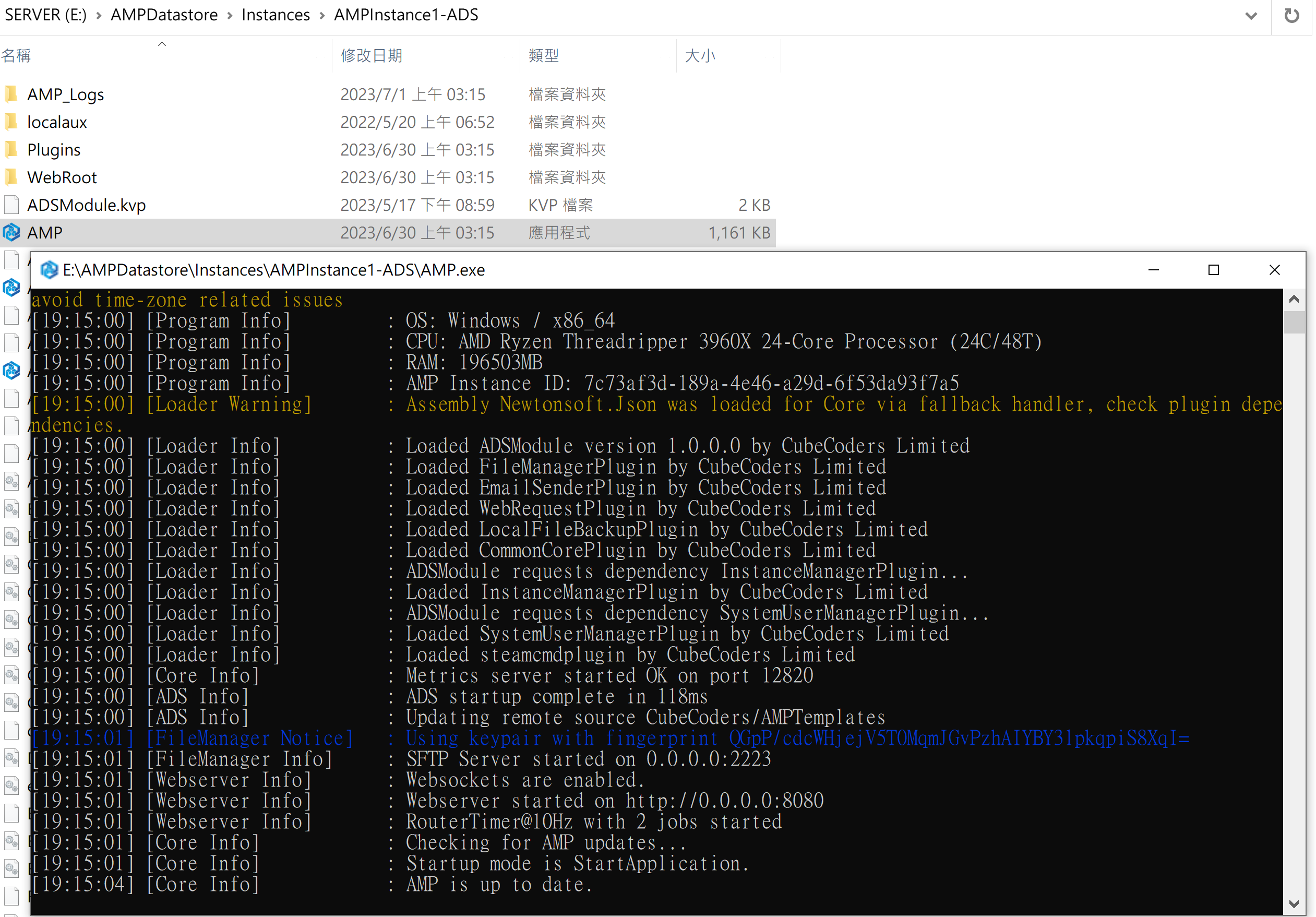Select the ADSModule.kvp file icon

11,205
